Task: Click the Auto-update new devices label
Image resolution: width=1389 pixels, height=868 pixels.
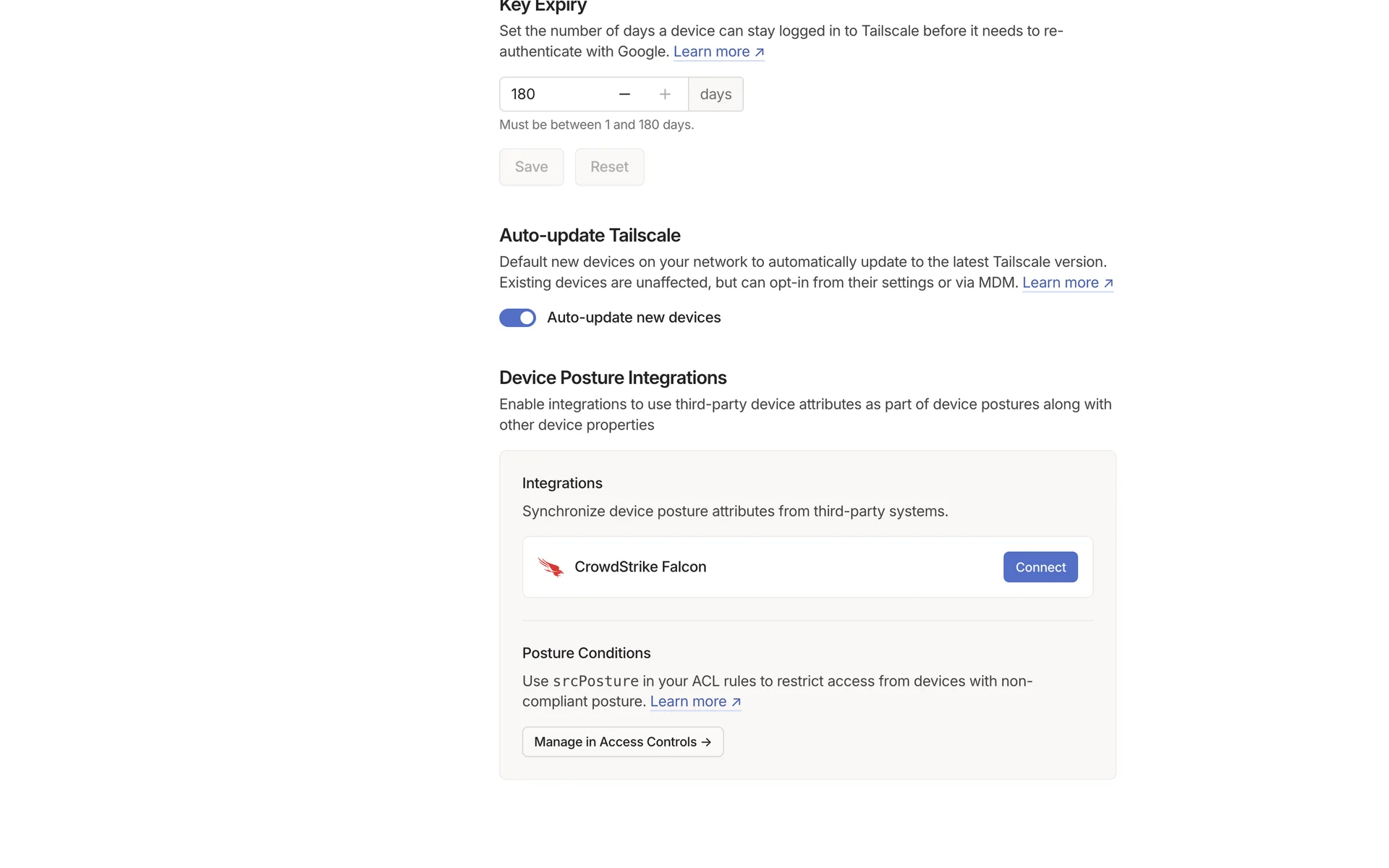Action: (634, 318)
